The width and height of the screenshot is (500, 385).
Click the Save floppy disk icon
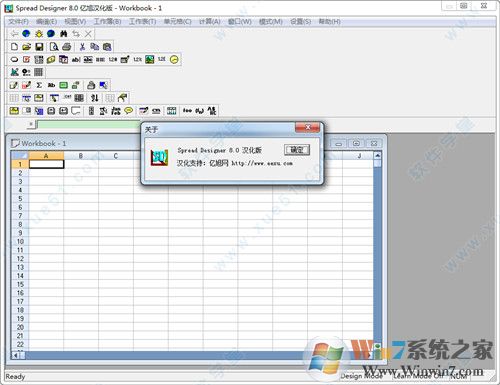tap(39, 47)
